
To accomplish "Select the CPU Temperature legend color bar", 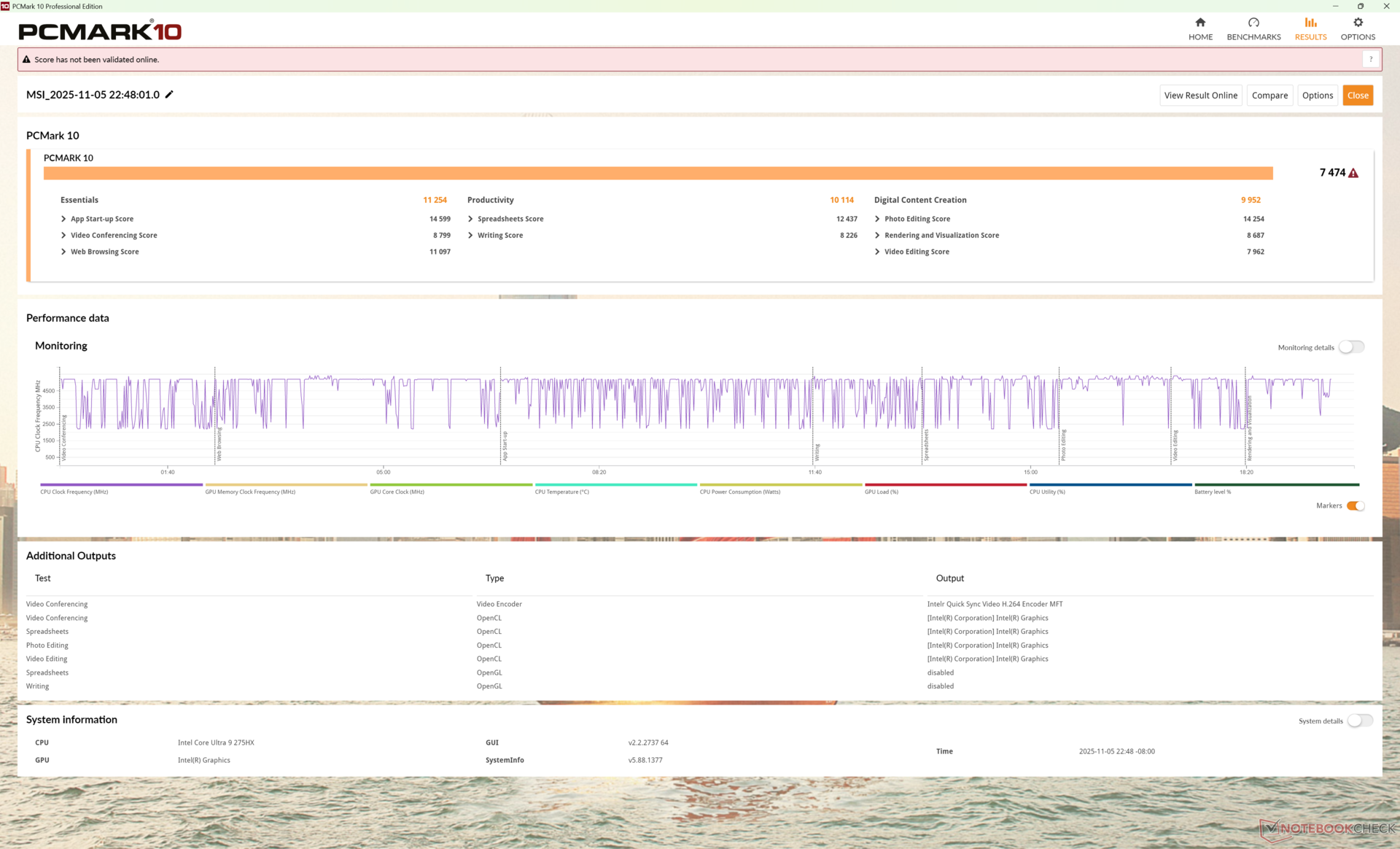I will [x=615, y=484].
